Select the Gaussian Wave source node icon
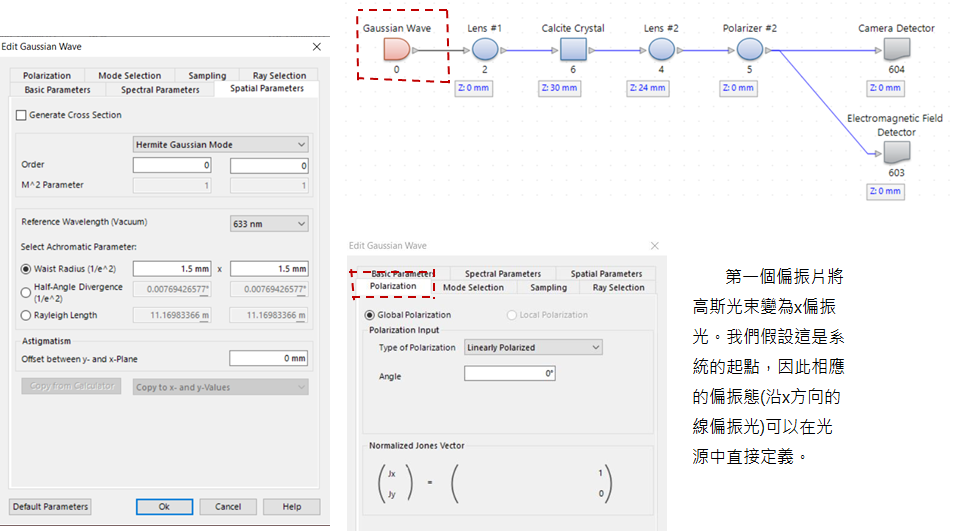The height and width of the screenshot is (531, 953). (396, 49)
